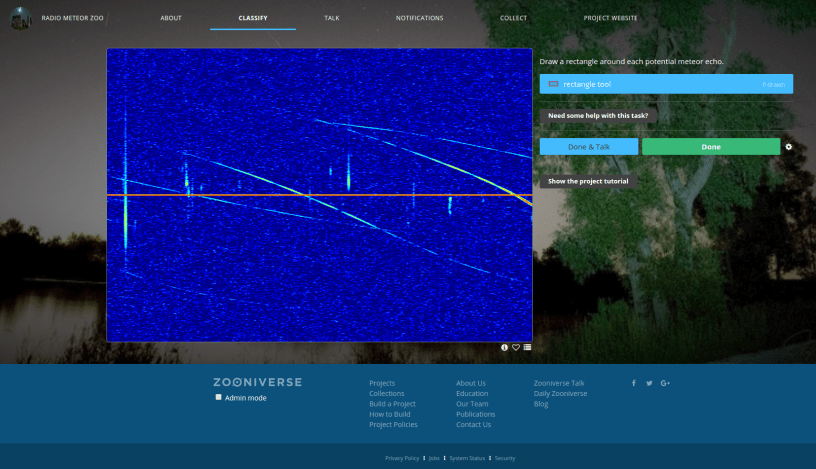Click the Radio Meteor Zoo project avatar

coord(20,18)
